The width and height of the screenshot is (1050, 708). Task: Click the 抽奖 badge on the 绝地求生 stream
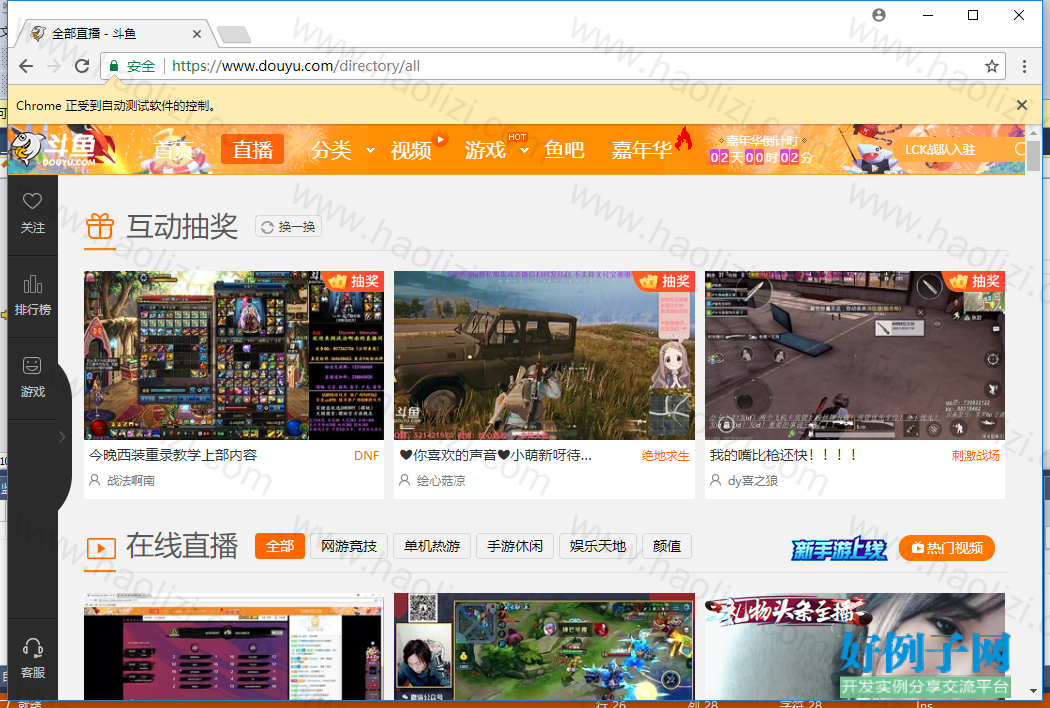click(666, 281)
